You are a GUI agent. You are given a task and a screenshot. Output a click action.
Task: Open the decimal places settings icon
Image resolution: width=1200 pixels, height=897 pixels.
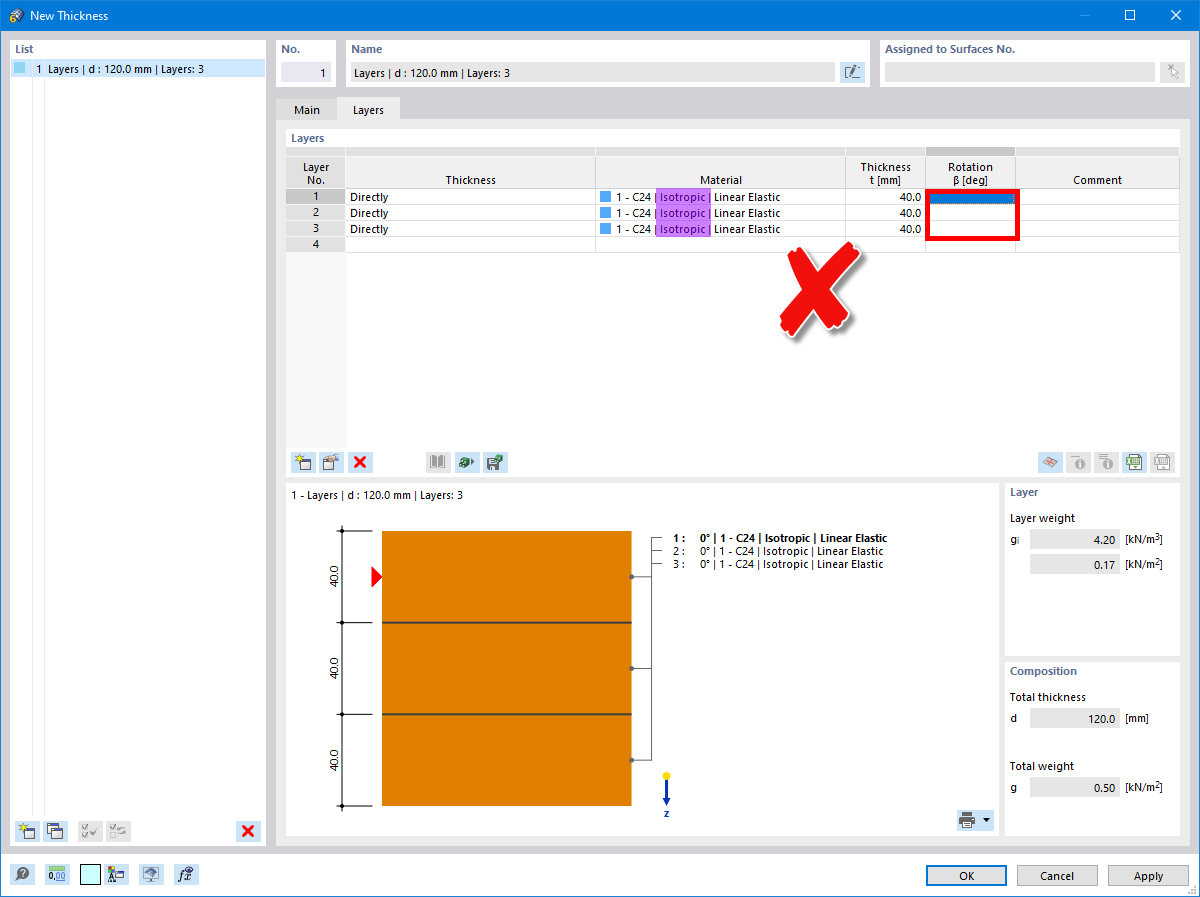click(57, 874)
